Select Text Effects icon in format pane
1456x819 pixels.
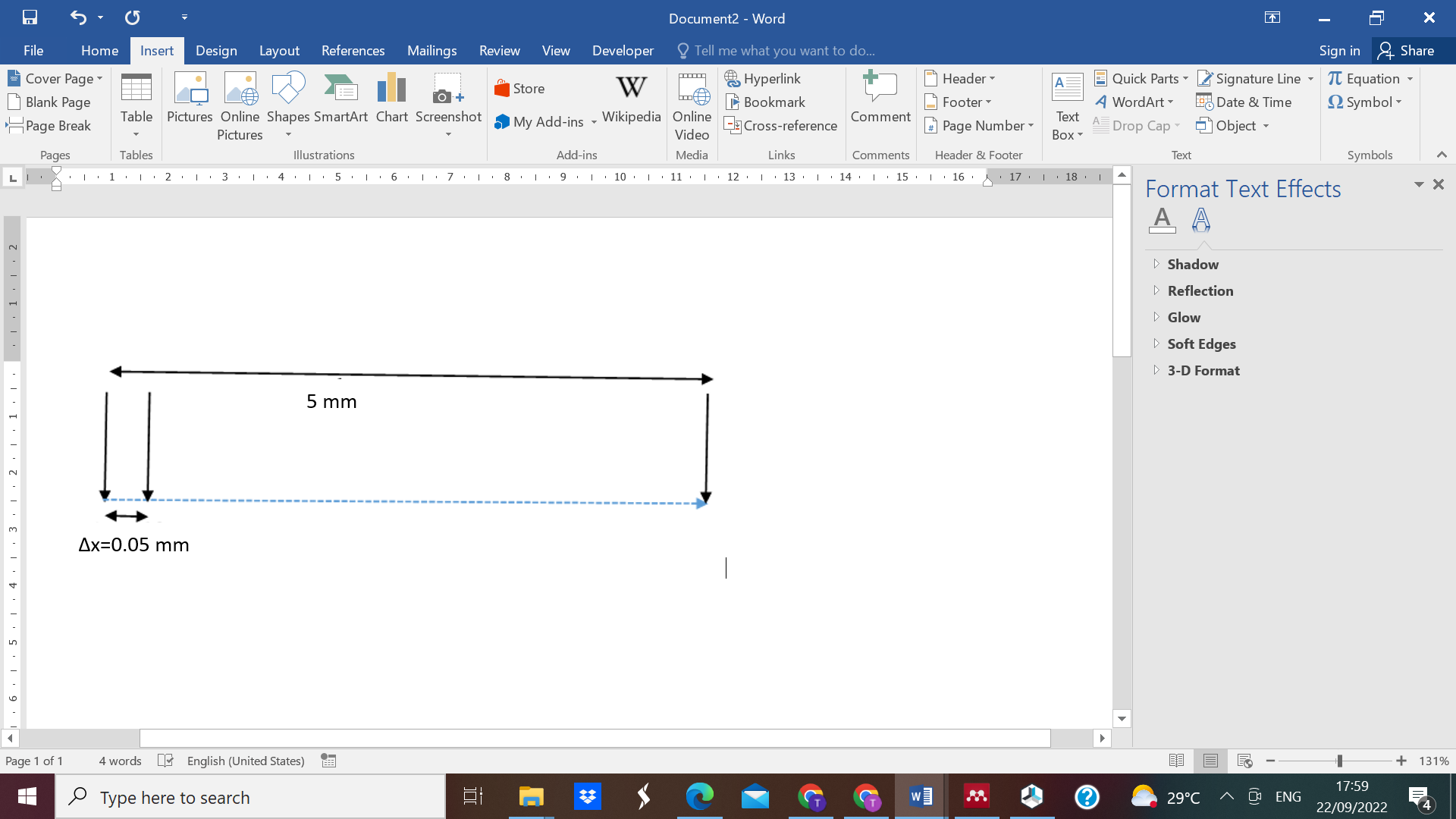pyautogui.click(x=1200, y=220)
